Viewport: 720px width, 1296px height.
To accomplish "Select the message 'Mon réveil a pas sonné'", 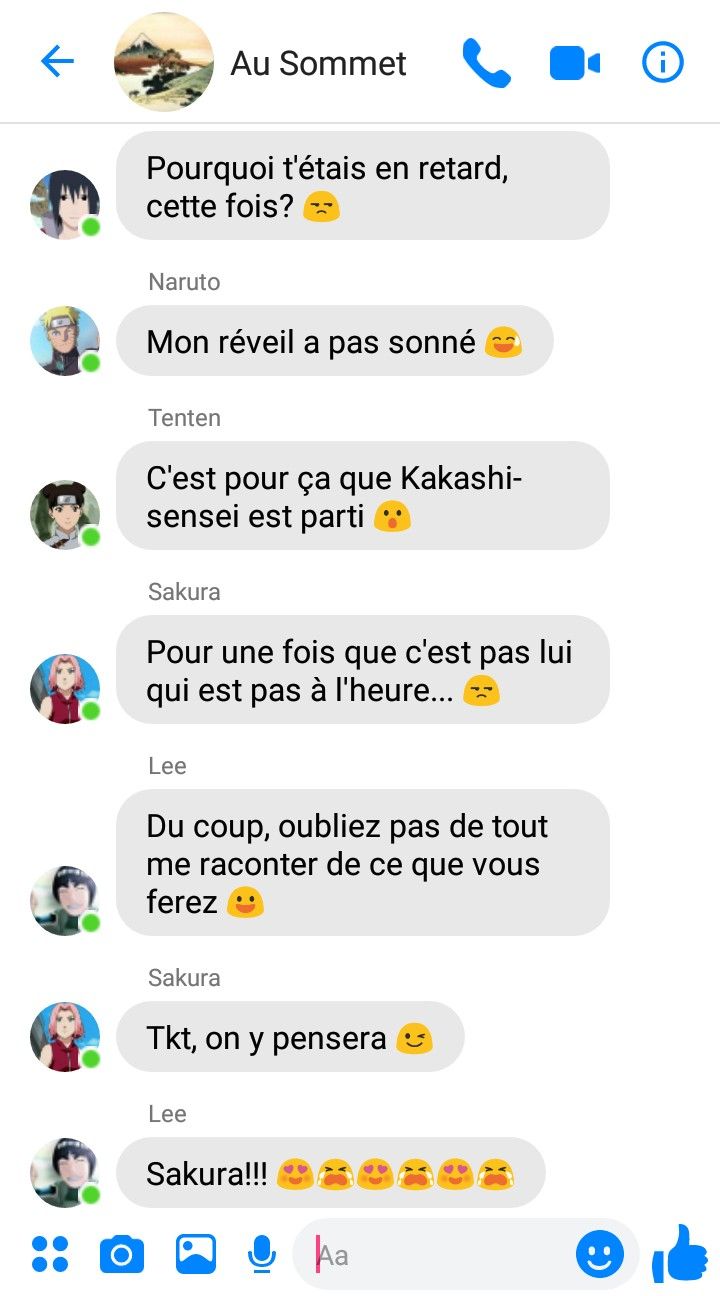I will point(335,341).
